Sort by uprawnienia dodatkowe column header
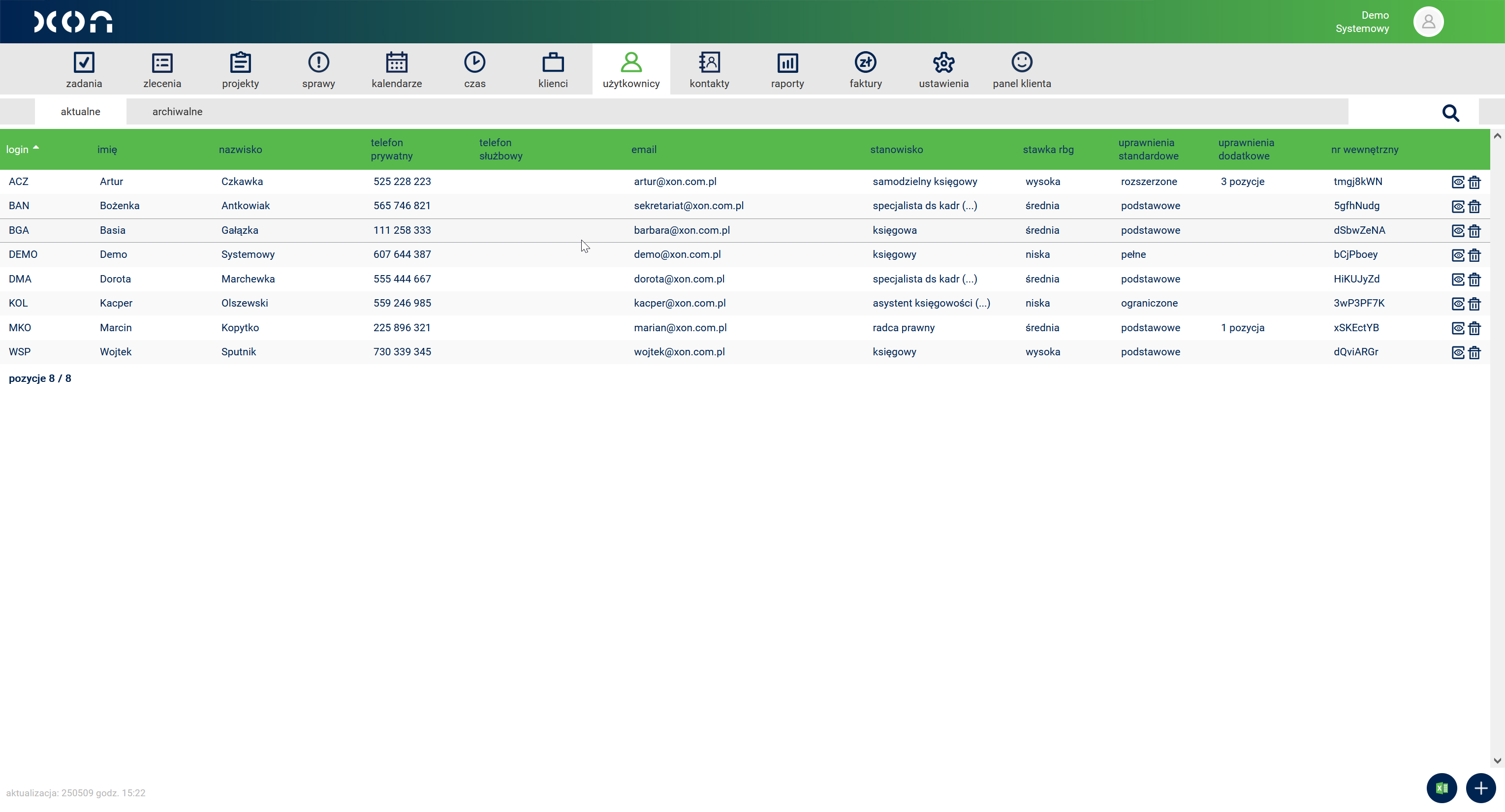The image size is (1505, 812). point(1246,150)
